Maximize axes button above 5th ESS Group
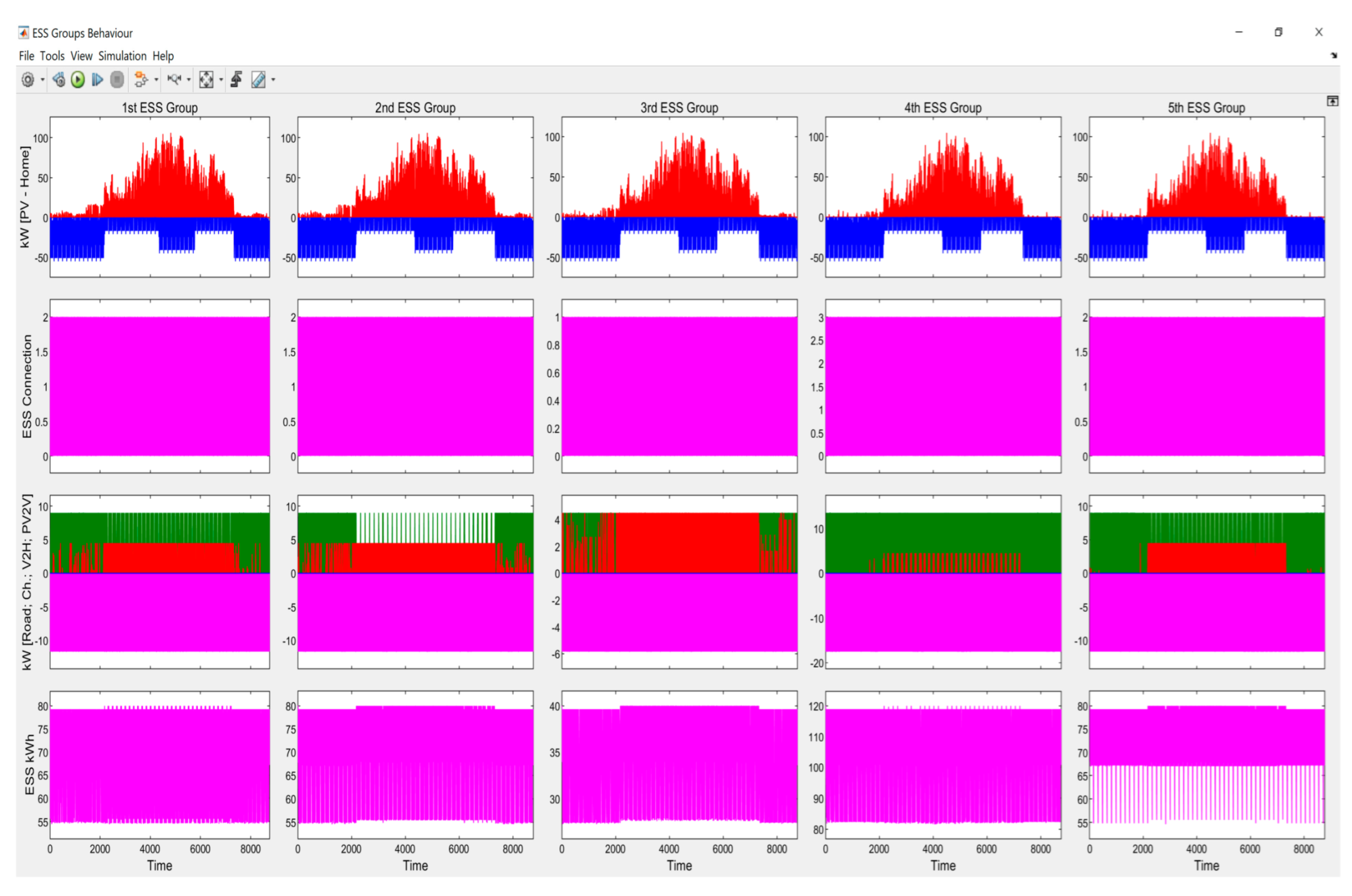This screenshot has width=1352, height=896. pos(1332,101)
